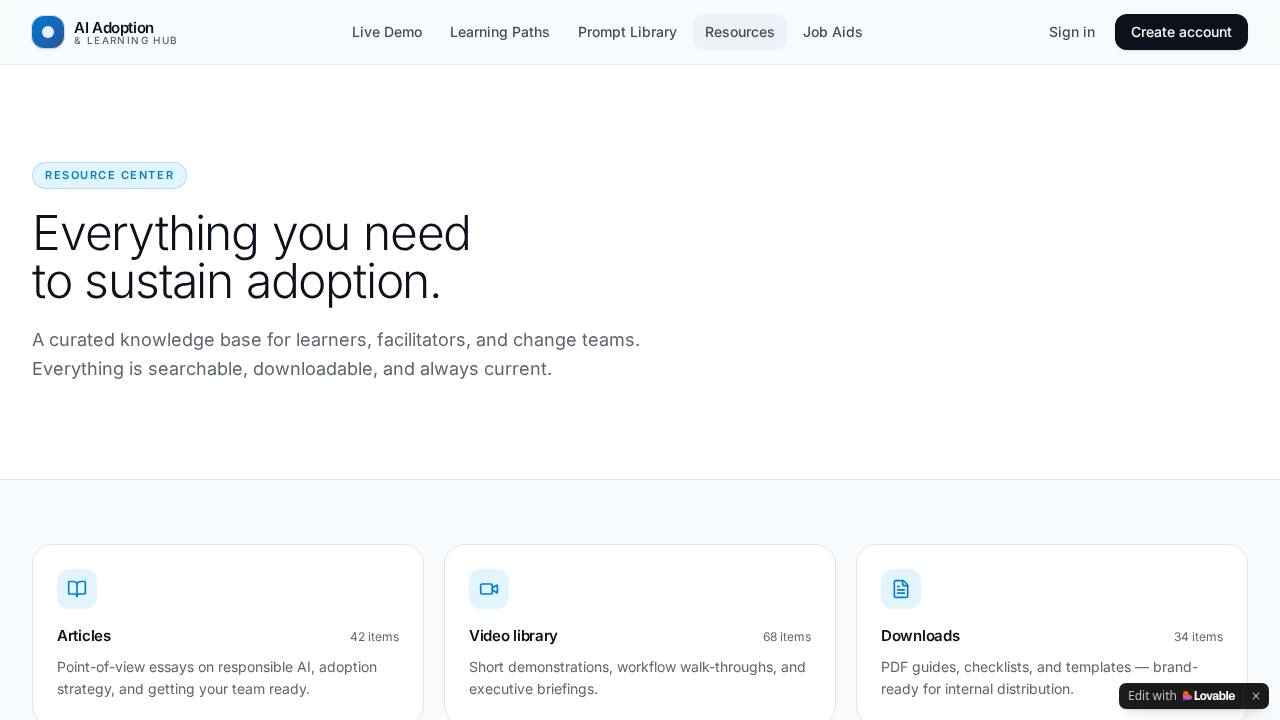This screenshot has width=1280, height=720.
Task: Click the Video library camera icon
Action: [x=489, y=589]
